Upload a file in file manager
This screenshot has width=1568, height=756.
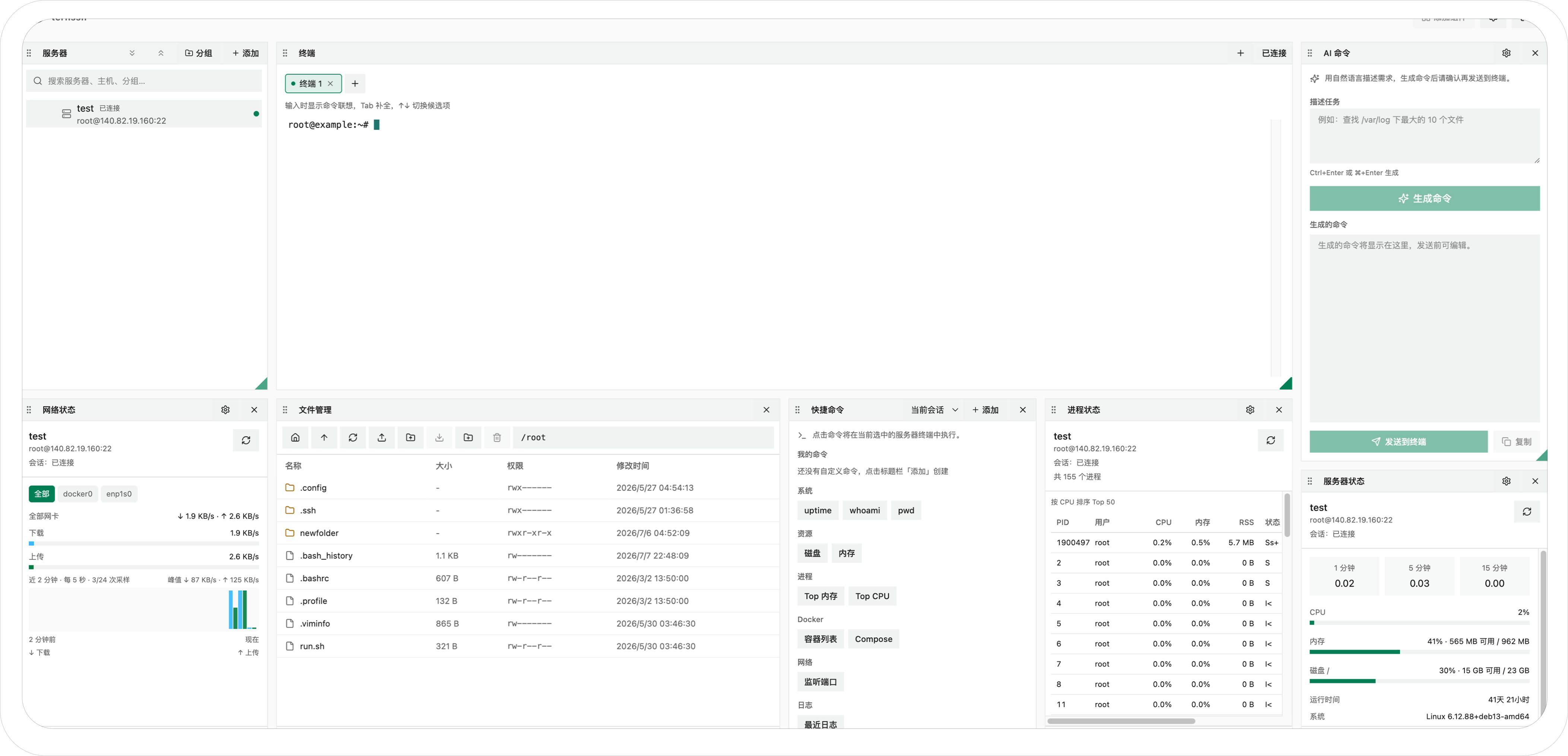(x=382, y=437)
